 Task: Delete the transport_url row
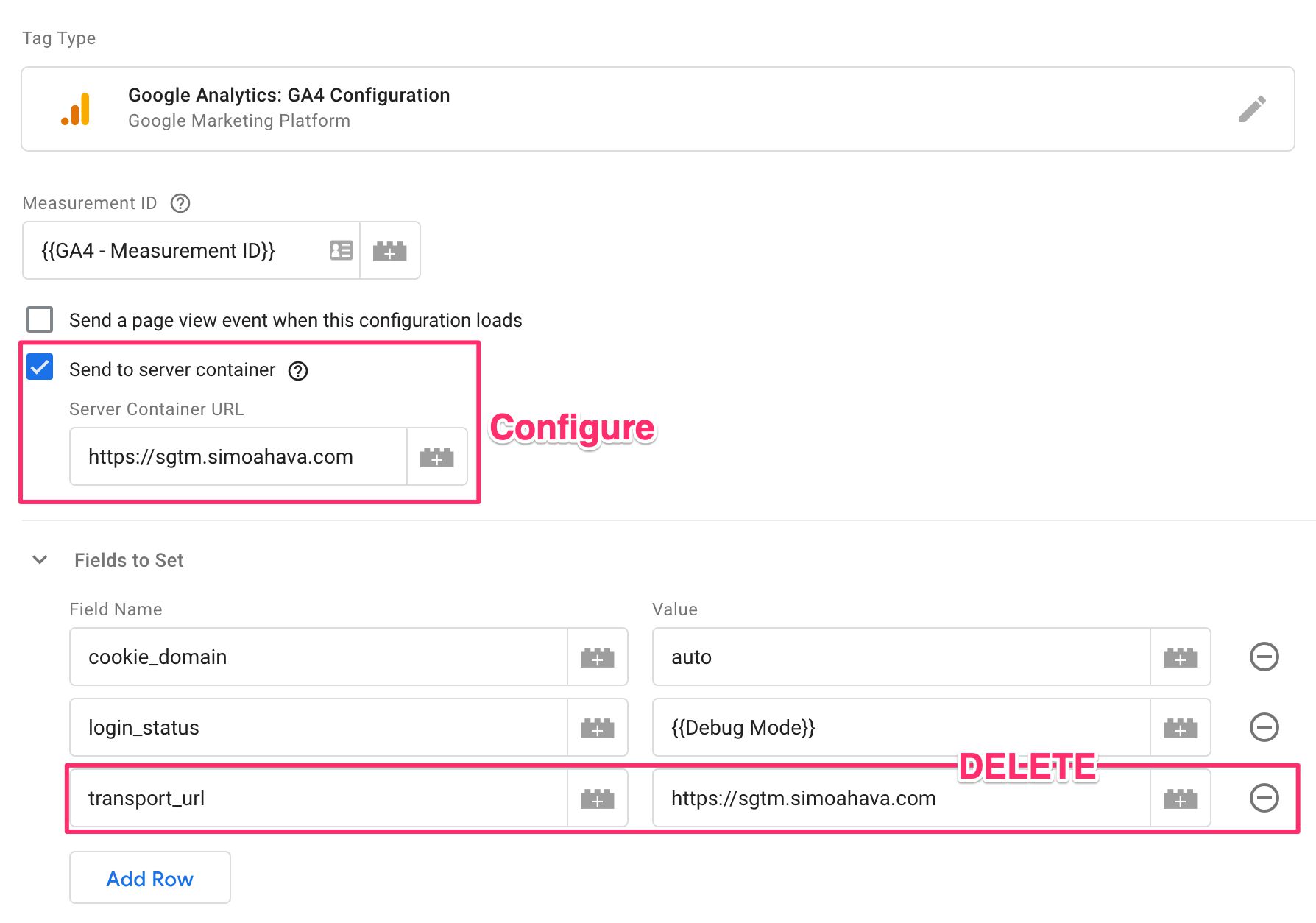point(1264,798)
